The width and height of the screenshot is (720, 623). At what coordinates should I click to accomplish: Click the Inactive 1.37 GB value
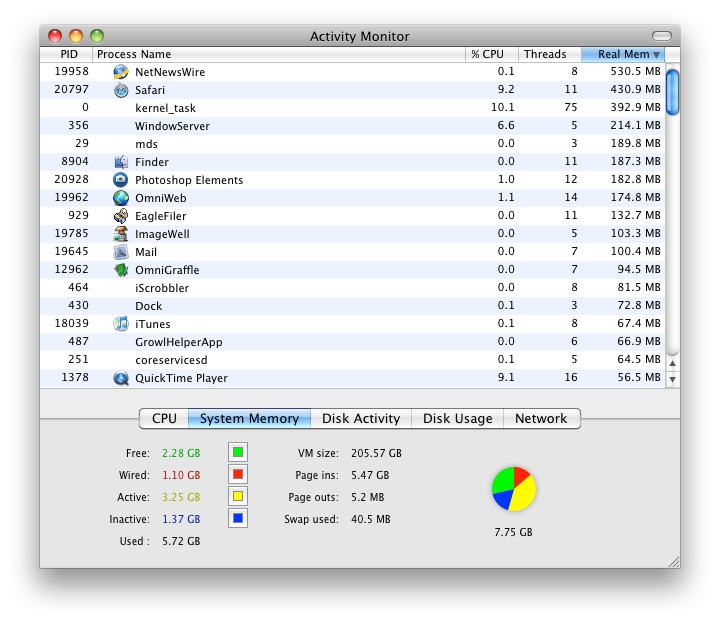[x=181, y=519]
